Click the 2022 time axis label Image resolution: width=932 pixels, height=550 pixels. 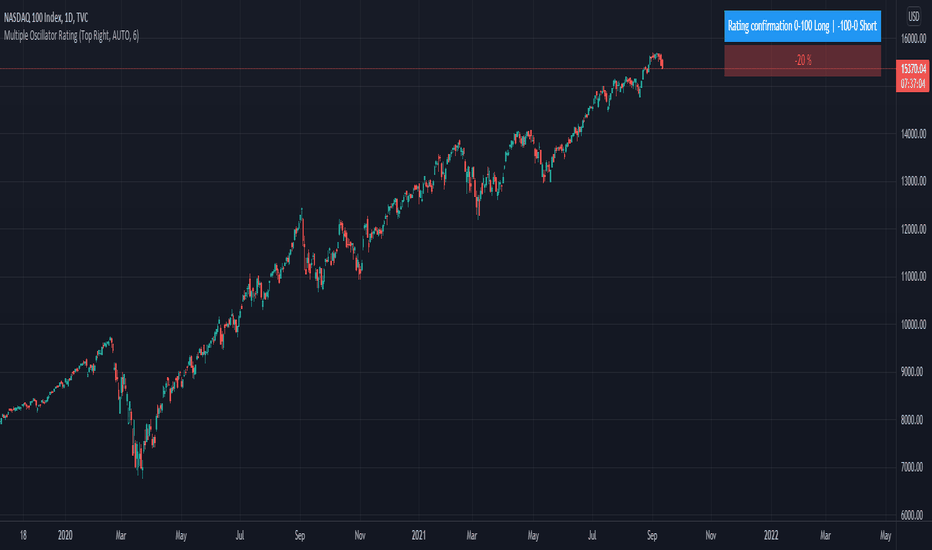tap(771, 535)
